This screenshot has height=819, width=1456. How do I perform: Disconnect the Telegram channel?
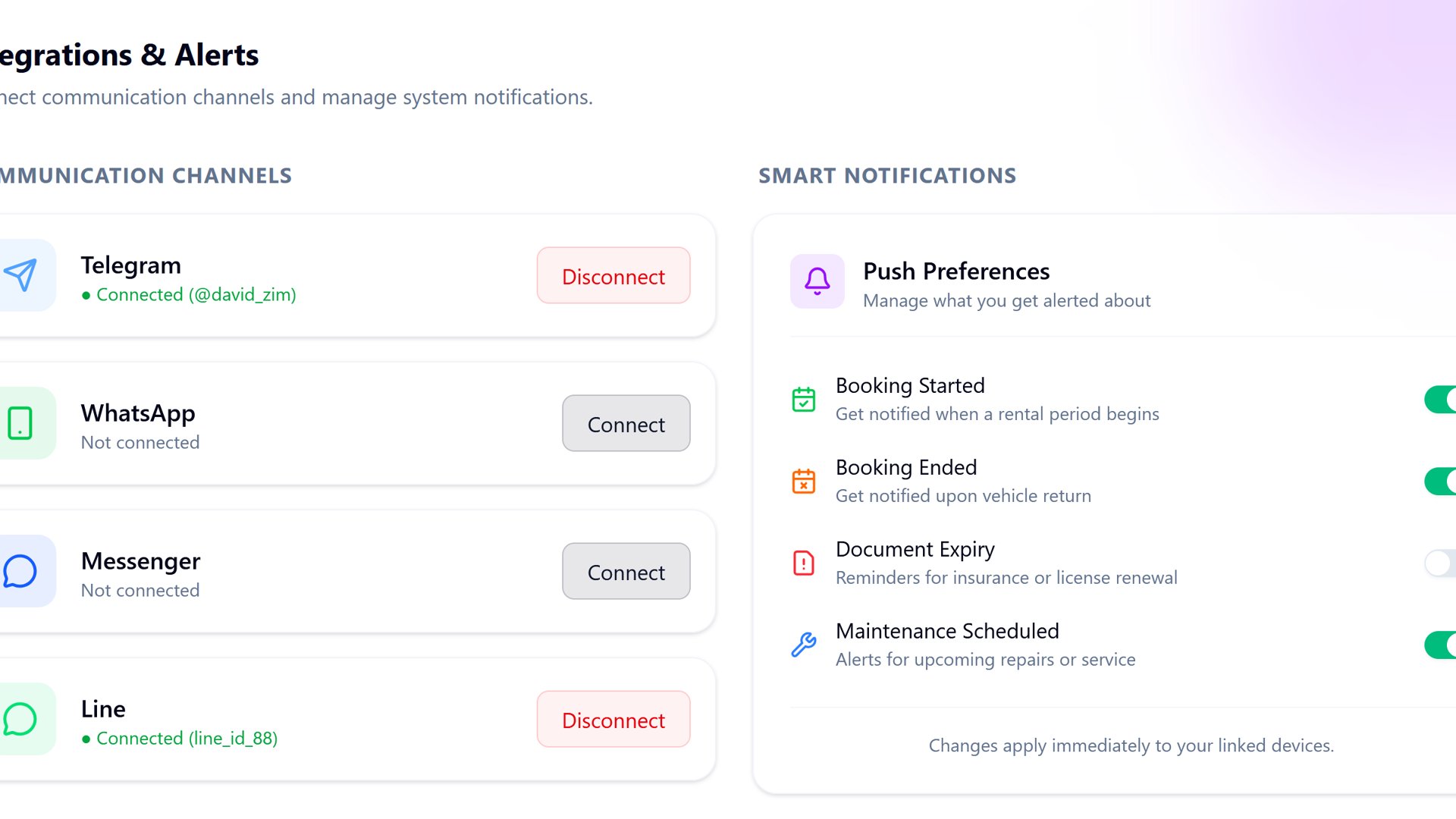pos(613,276)
